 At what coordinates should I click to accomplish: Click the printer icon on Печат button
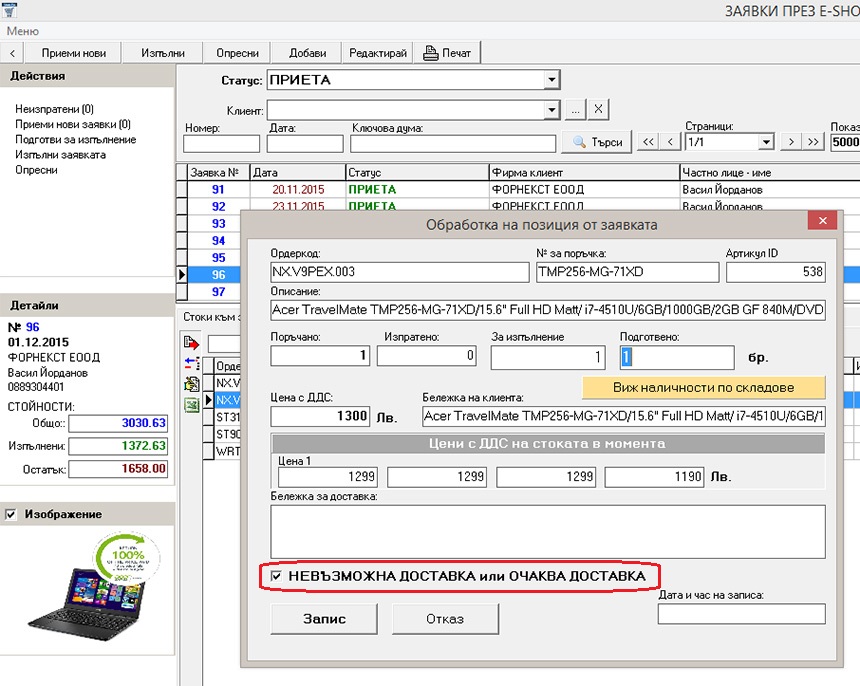point(431,53)
